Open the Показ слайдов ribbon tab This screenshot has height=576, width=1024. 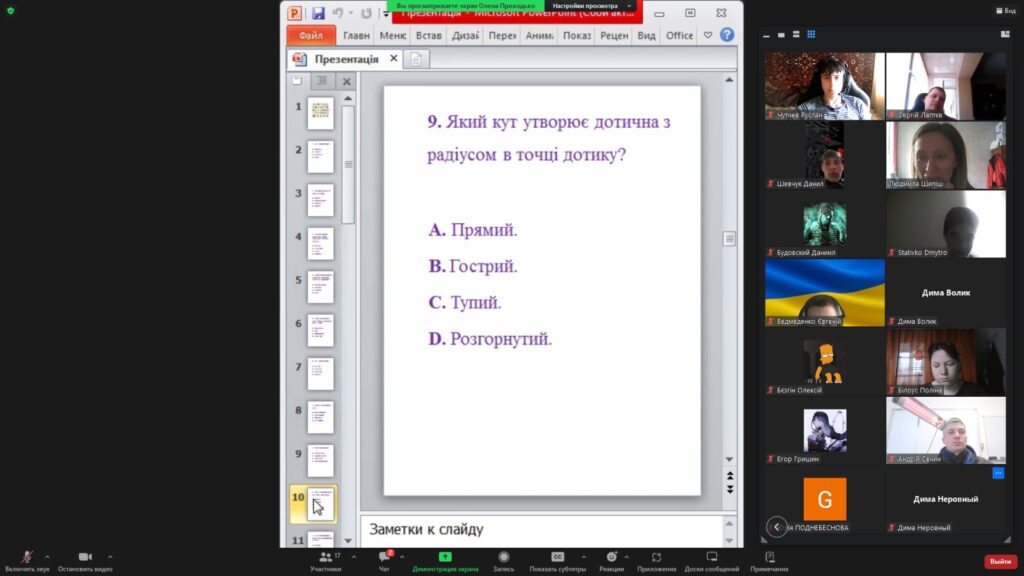[577, 35]
